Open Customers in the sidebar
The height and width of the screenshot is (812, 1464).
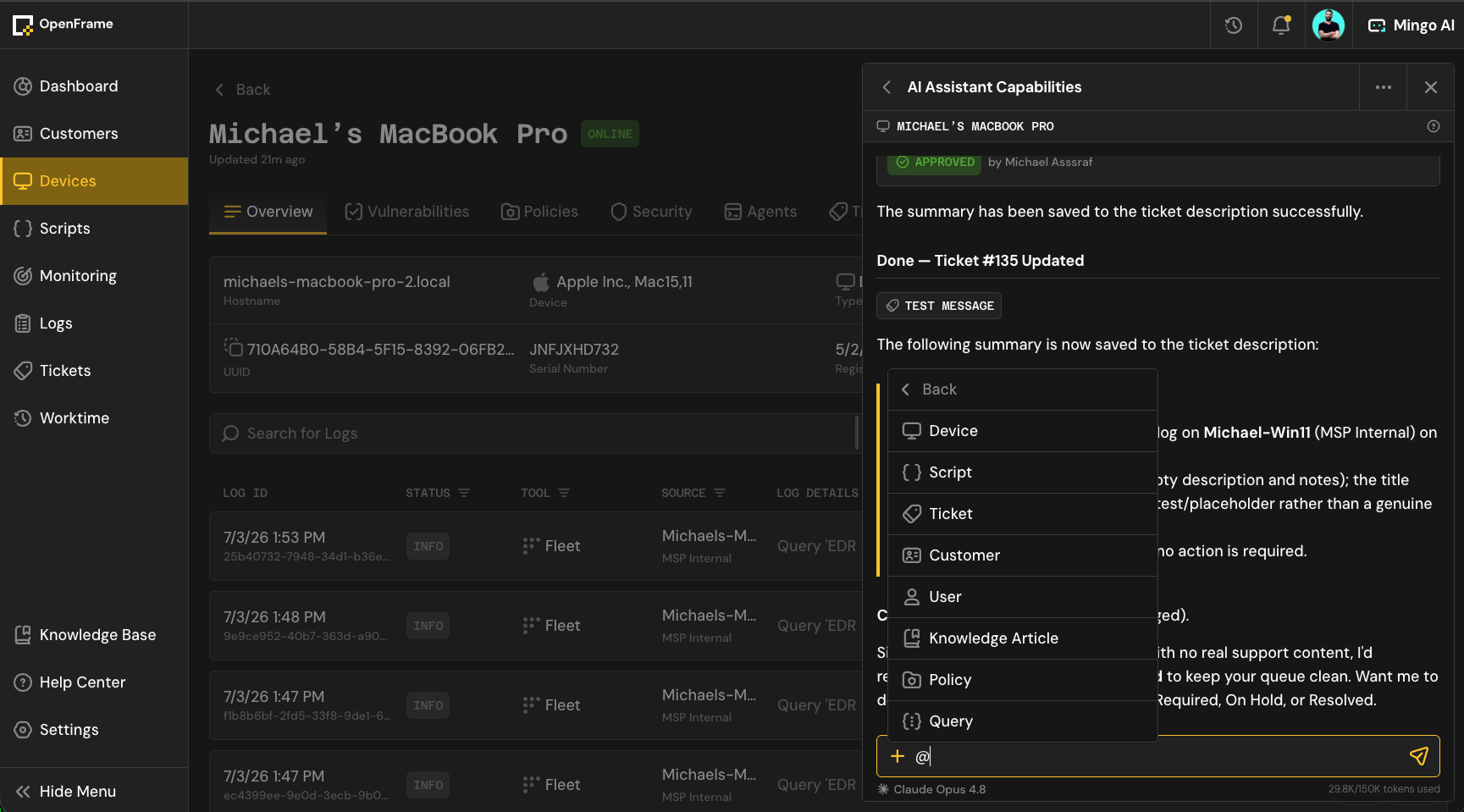pyautogui.click(x=94, y=134)
